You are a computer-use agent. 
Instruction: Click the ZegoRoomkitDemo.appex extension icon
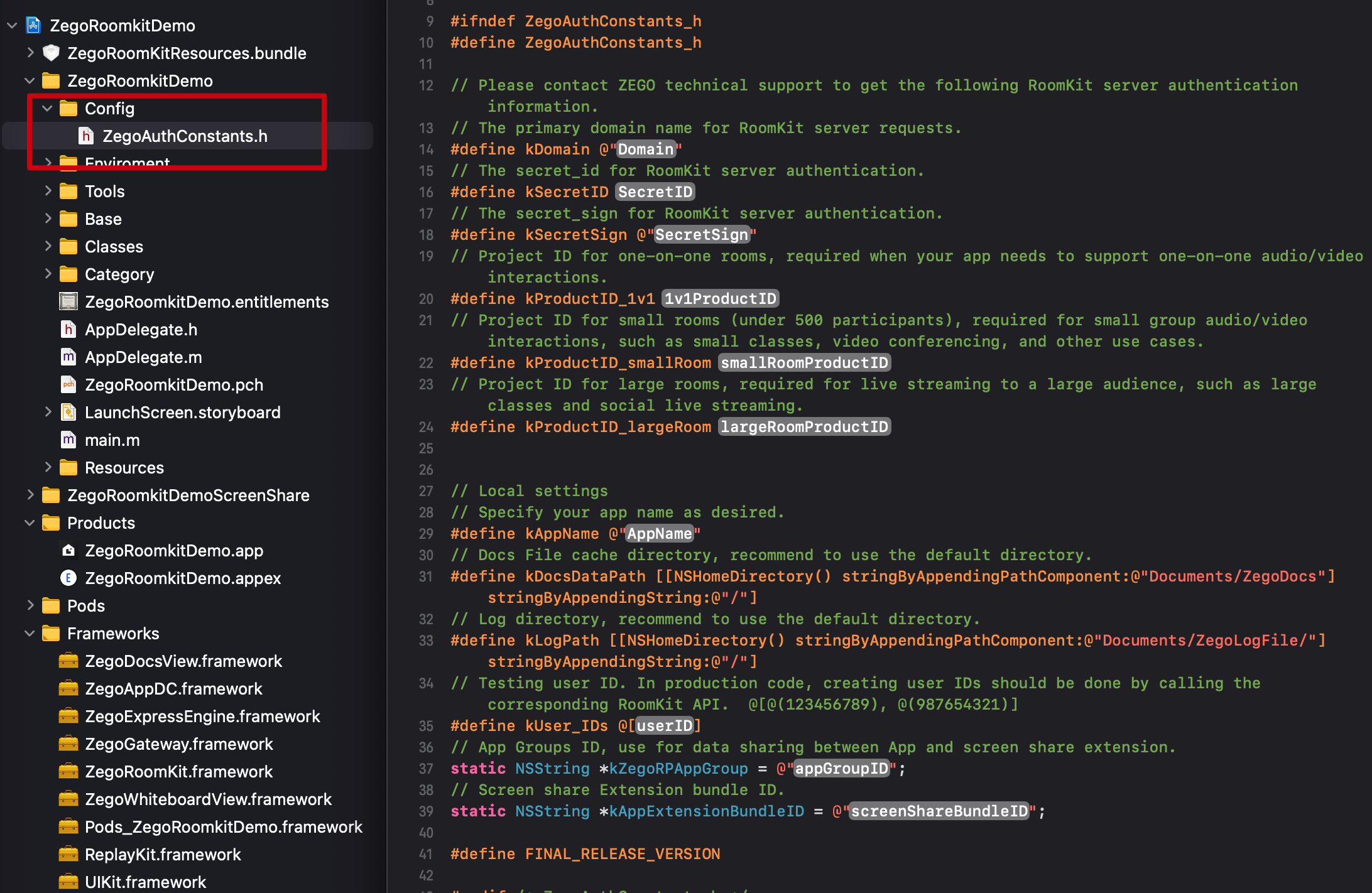click(x=68, y=578)
